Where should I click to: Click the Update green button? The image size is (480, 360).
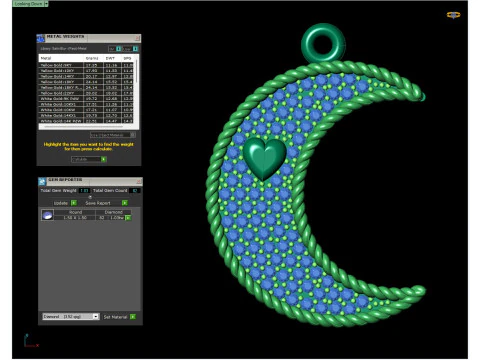pos(74,203)
